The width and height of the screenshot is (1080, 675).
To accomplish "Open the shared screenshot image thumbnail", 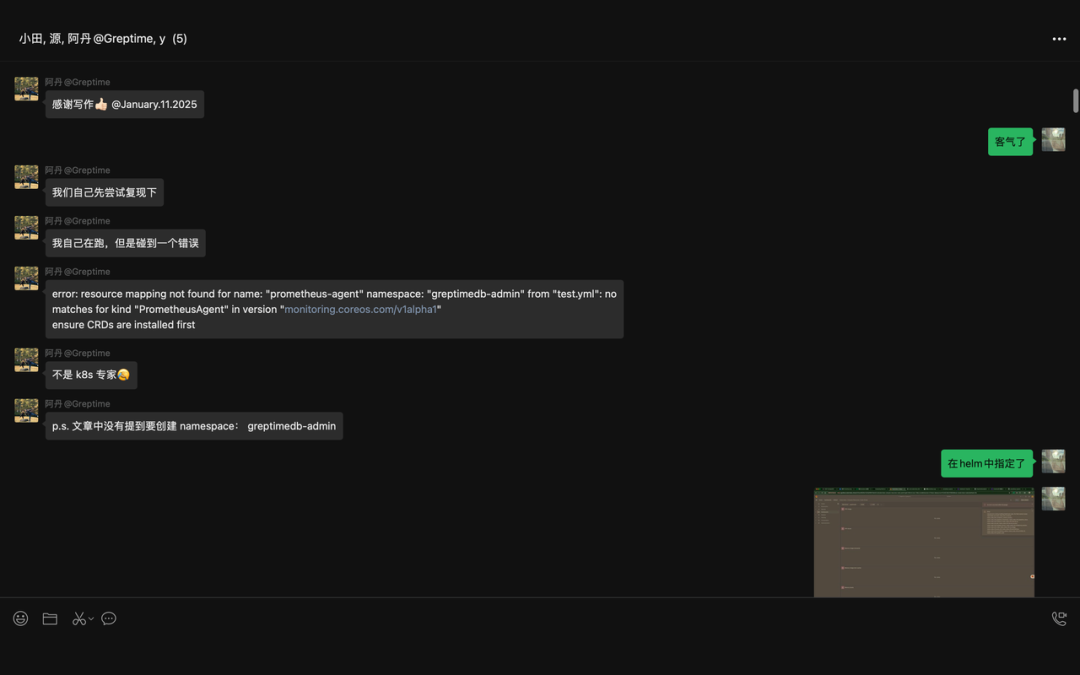I will coord(923,543).
